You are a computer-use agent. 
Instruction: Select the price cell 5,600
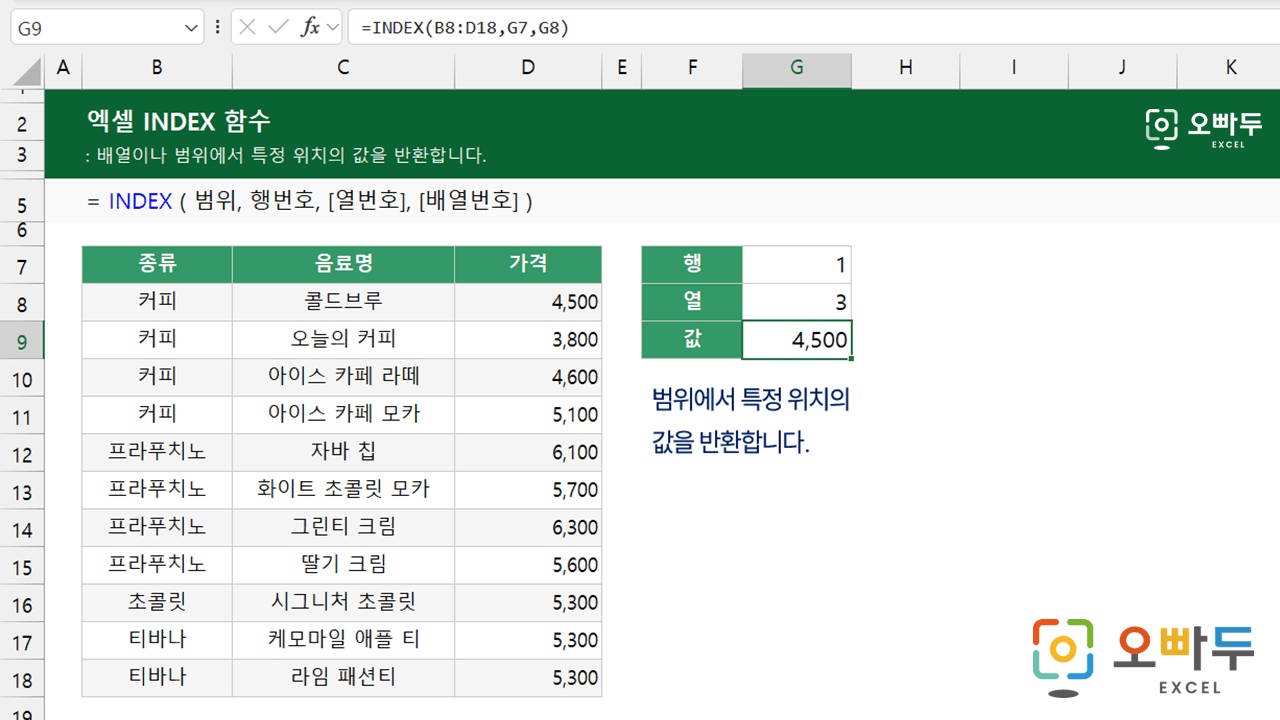coord(528,565)
